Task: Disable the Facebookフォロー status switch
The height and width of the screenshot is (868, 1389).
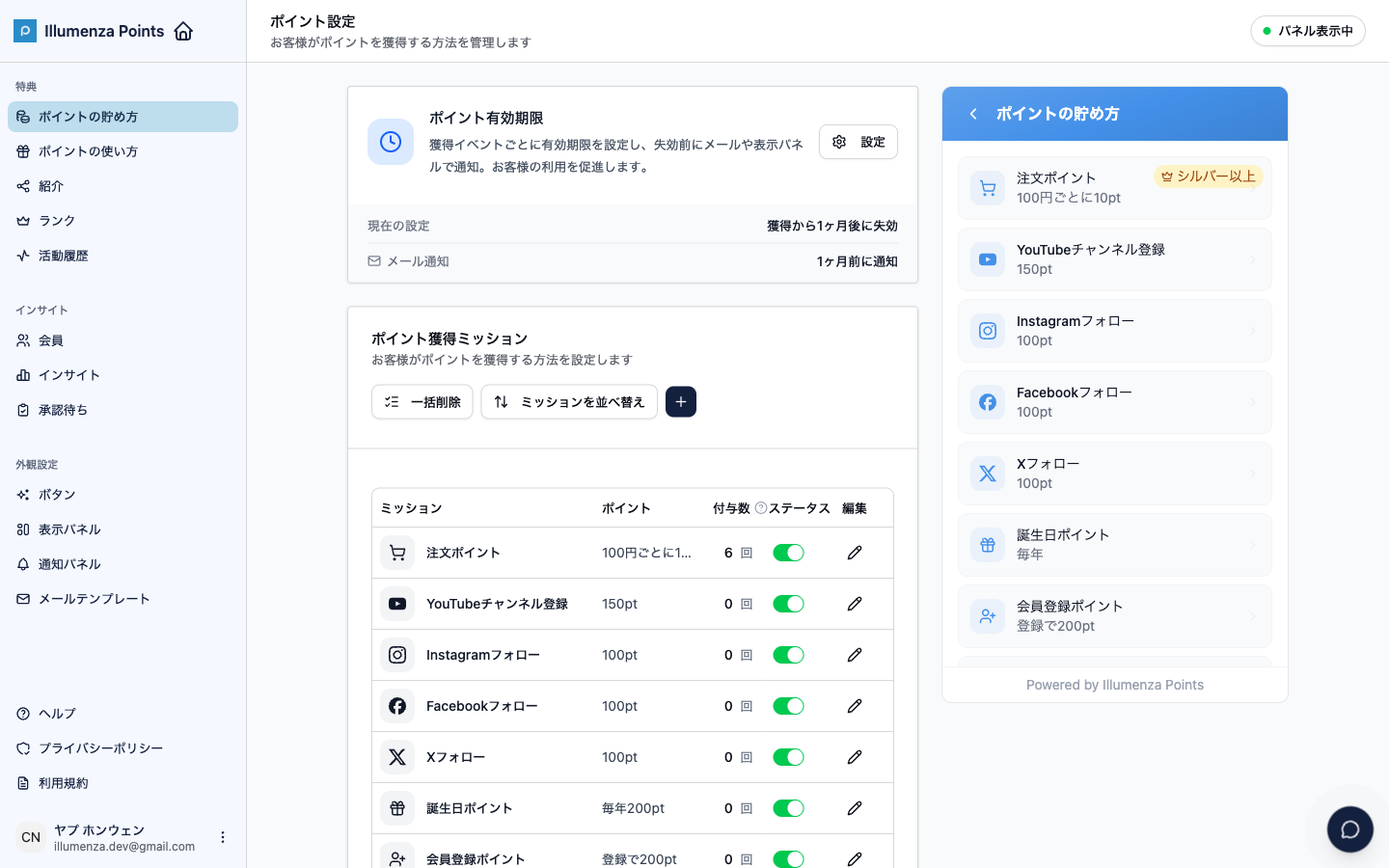Action: [788, 706]
